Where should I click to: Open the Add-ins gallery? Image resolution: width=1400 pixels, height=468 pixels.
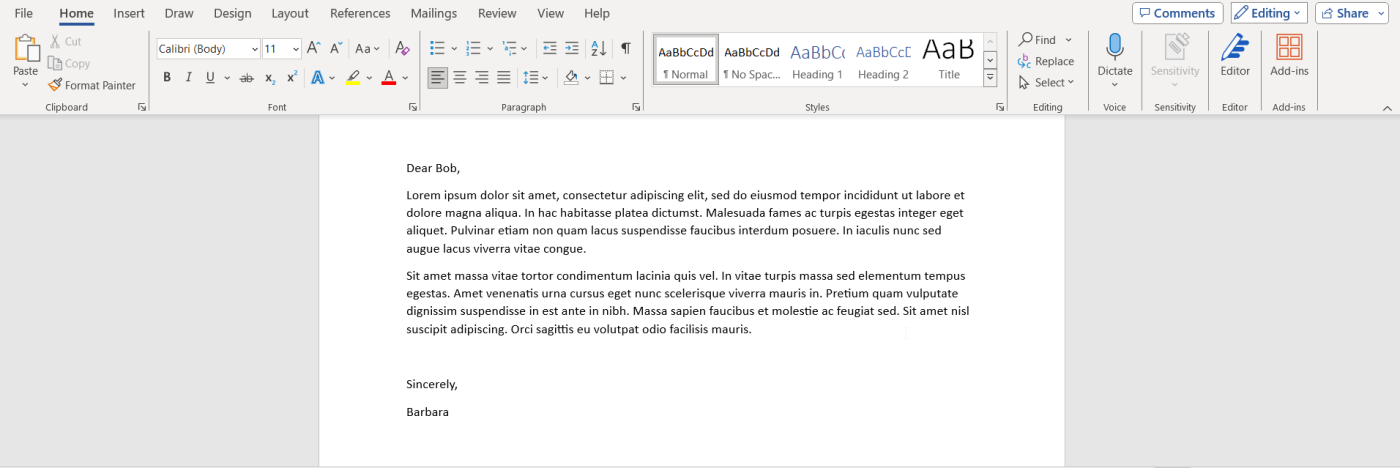[1289, 55]
